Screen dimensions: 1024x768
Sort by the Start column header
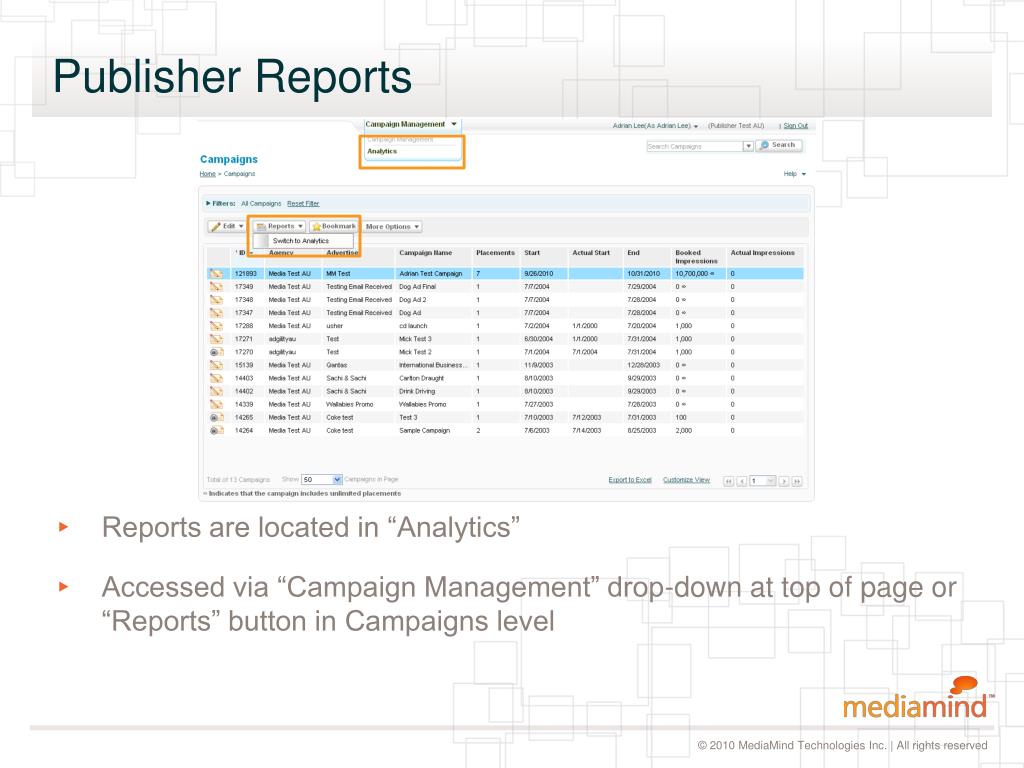tap(532, 253)
